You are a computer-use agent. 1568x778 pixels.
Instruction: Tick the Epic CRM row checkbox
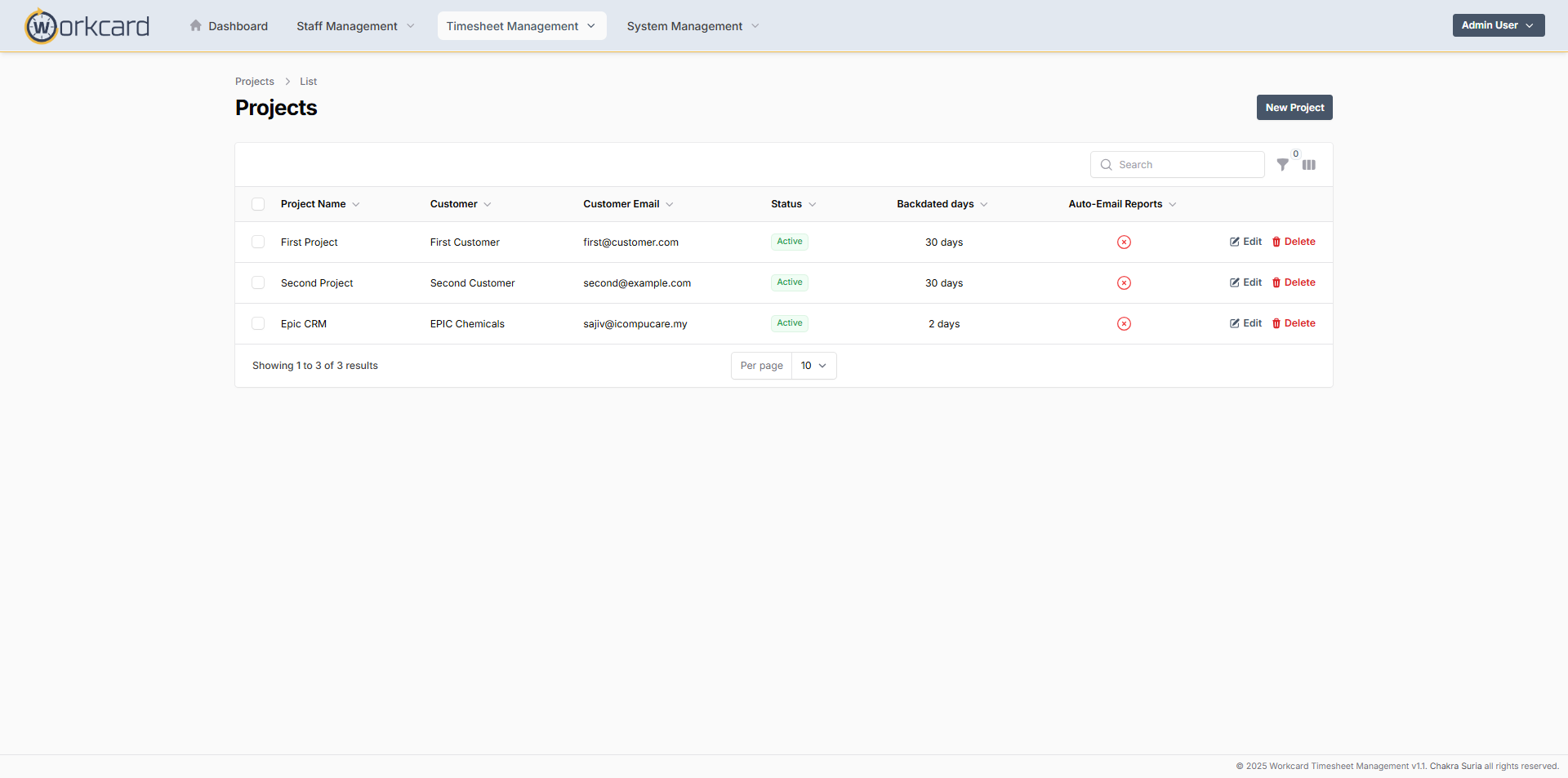(258, 324)
